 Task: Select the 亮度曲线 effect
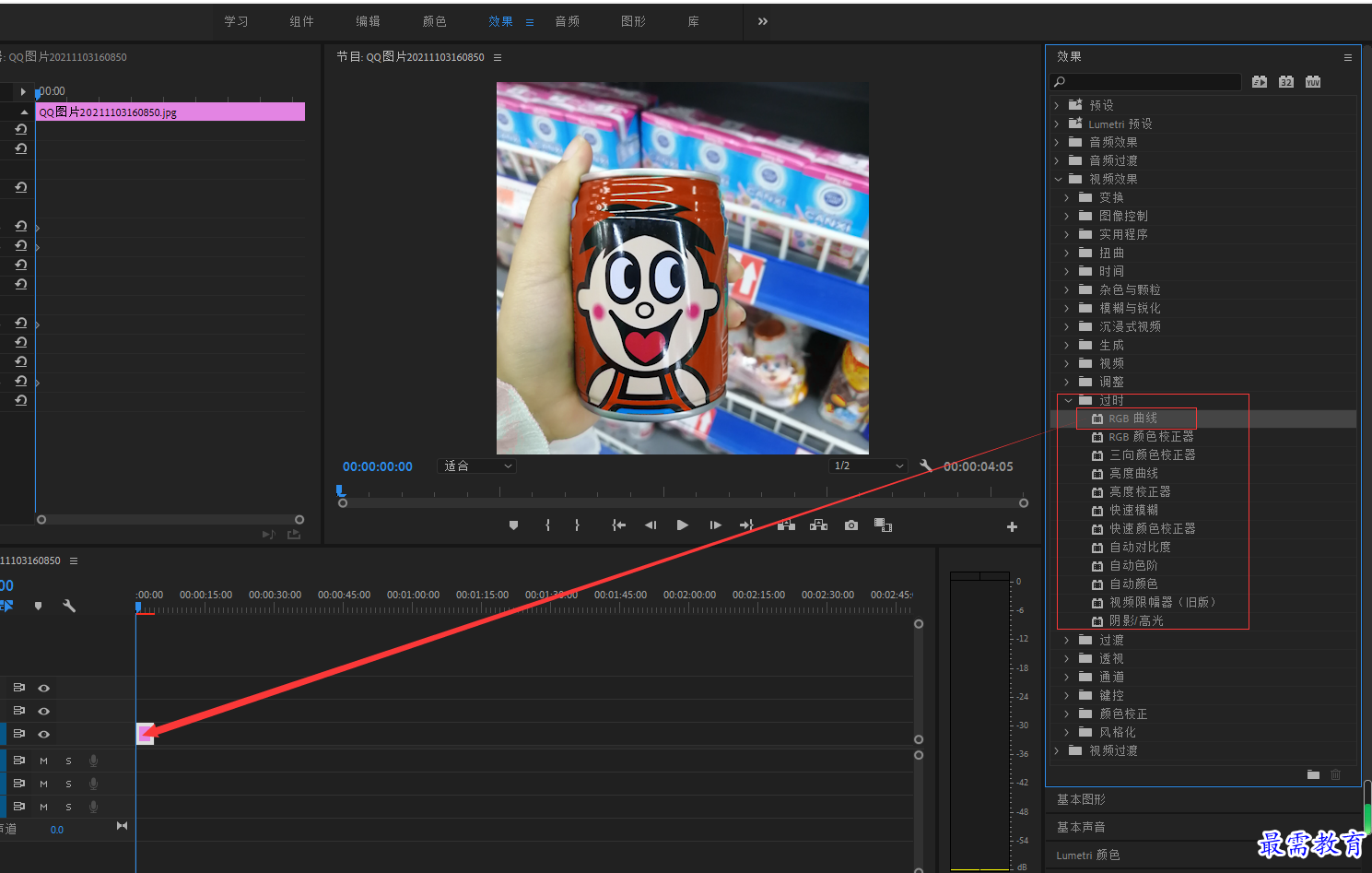[1133, 474]
